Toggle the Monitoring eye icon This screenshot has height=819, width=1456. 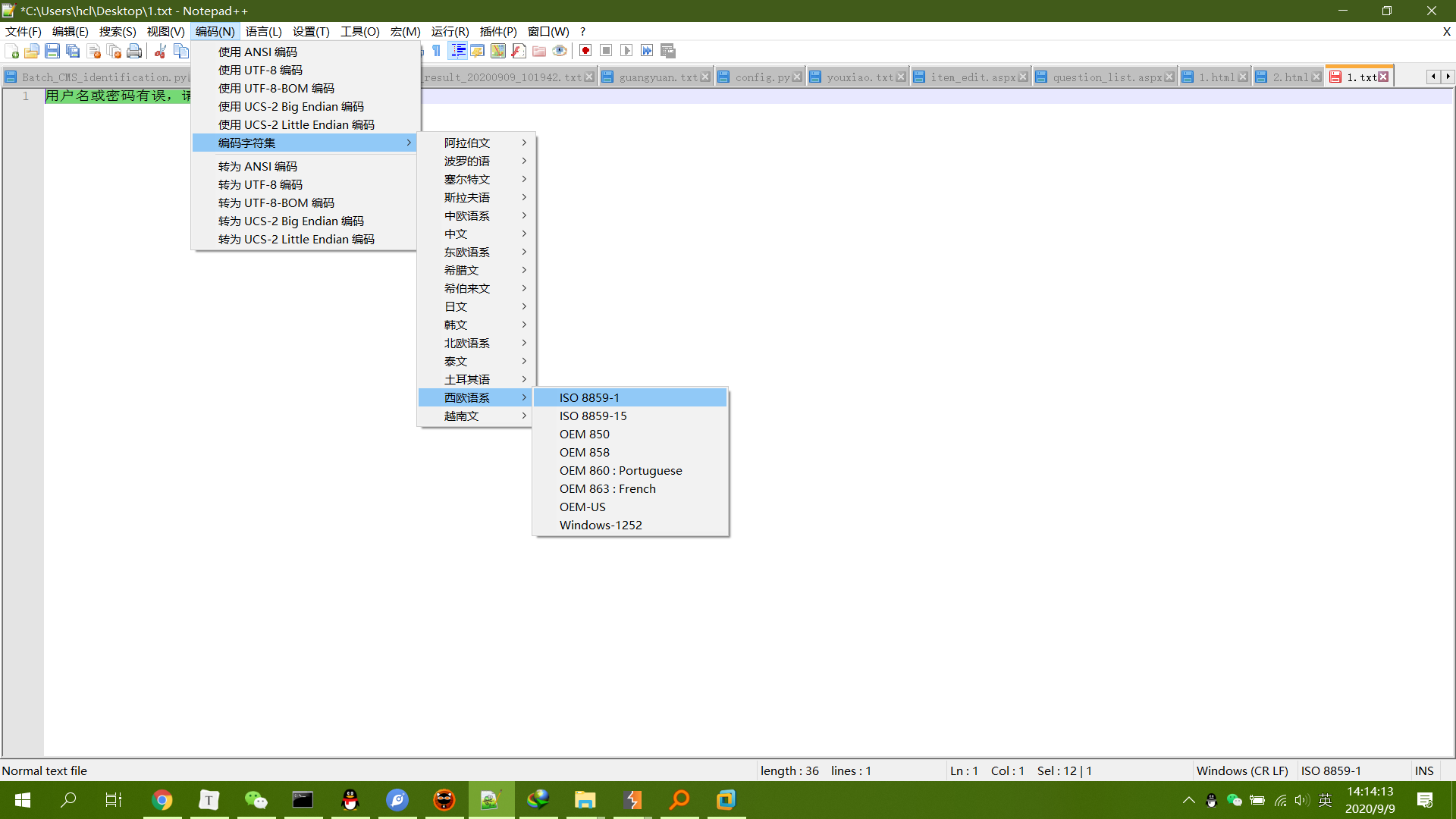coord(560,51)
